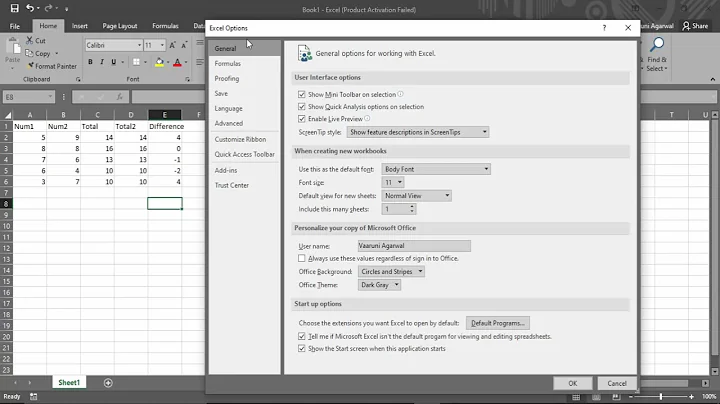This screenshot has width=720, height=404.
Task: Toggle Italic formatting
Action: [x=101, y=62]
